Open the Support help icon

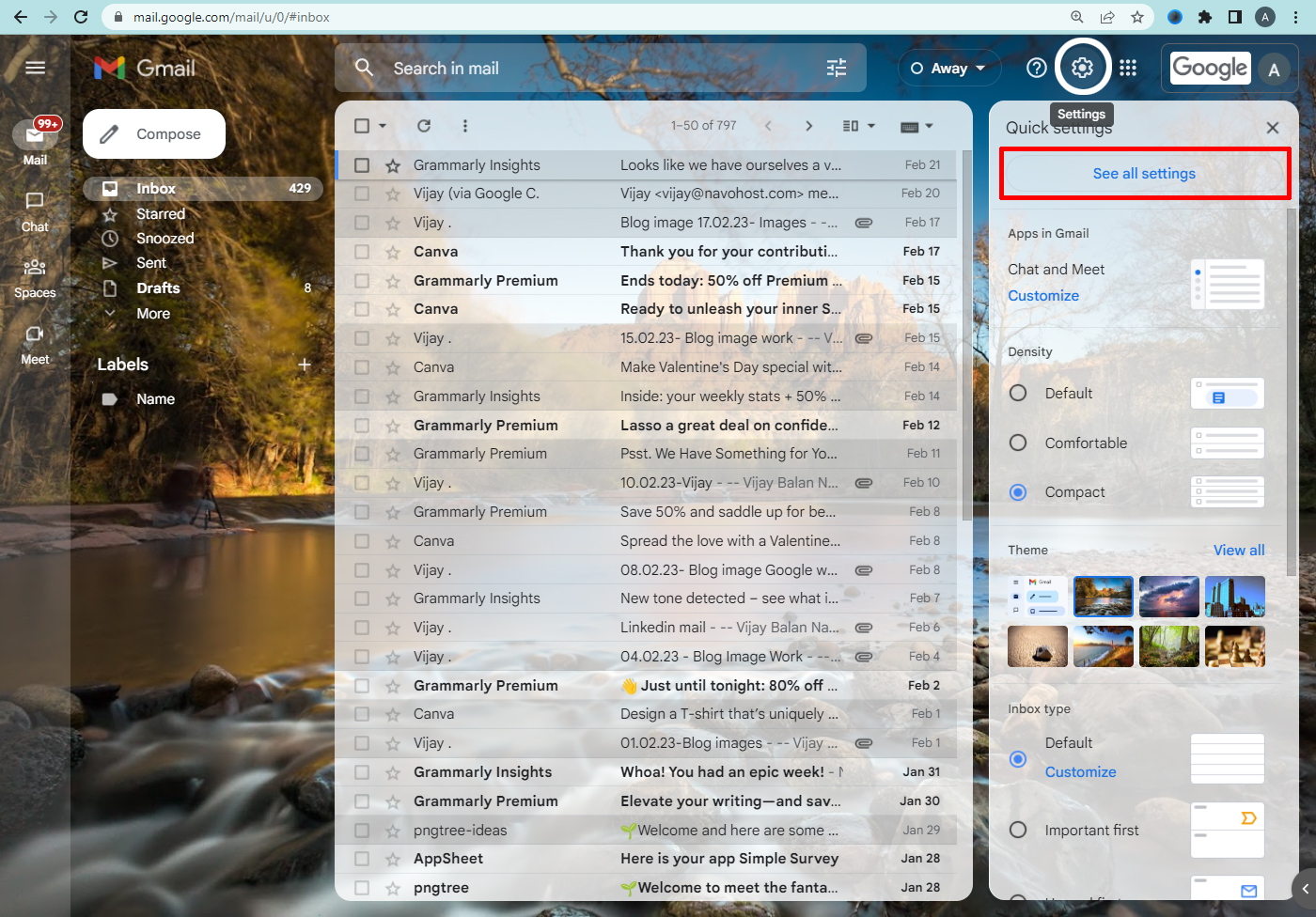pos(1036,68)
